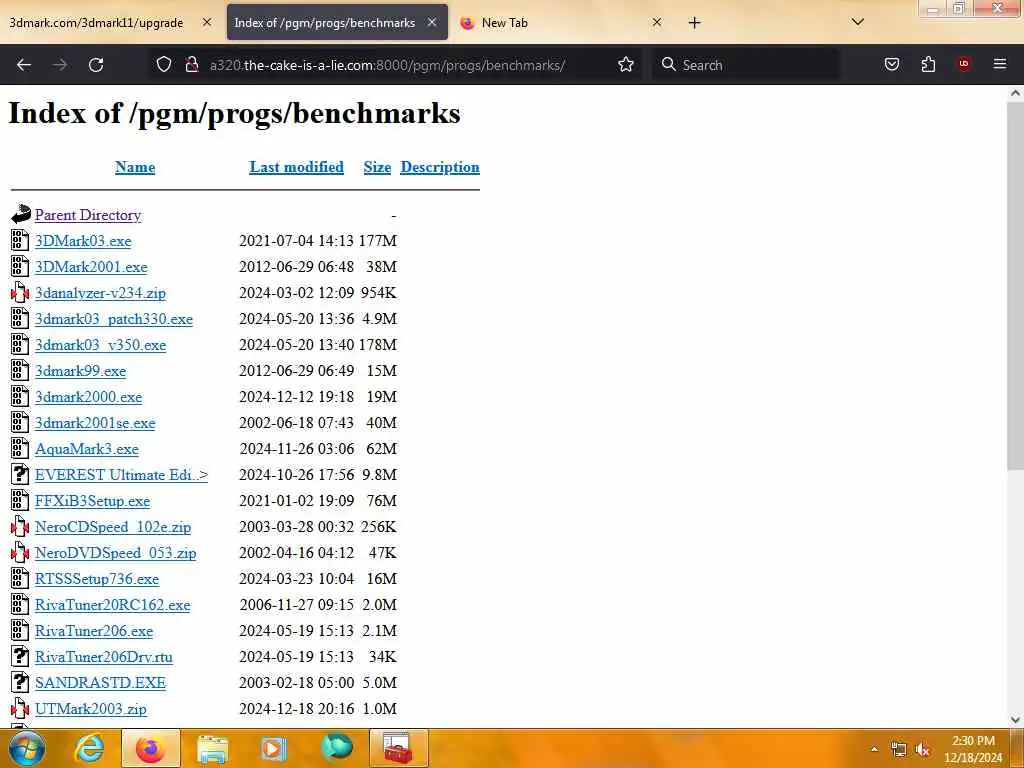Screen dimensions: 1024x768
Task: Download 3dmark2001se.exe
Action: tap(95, 423)
